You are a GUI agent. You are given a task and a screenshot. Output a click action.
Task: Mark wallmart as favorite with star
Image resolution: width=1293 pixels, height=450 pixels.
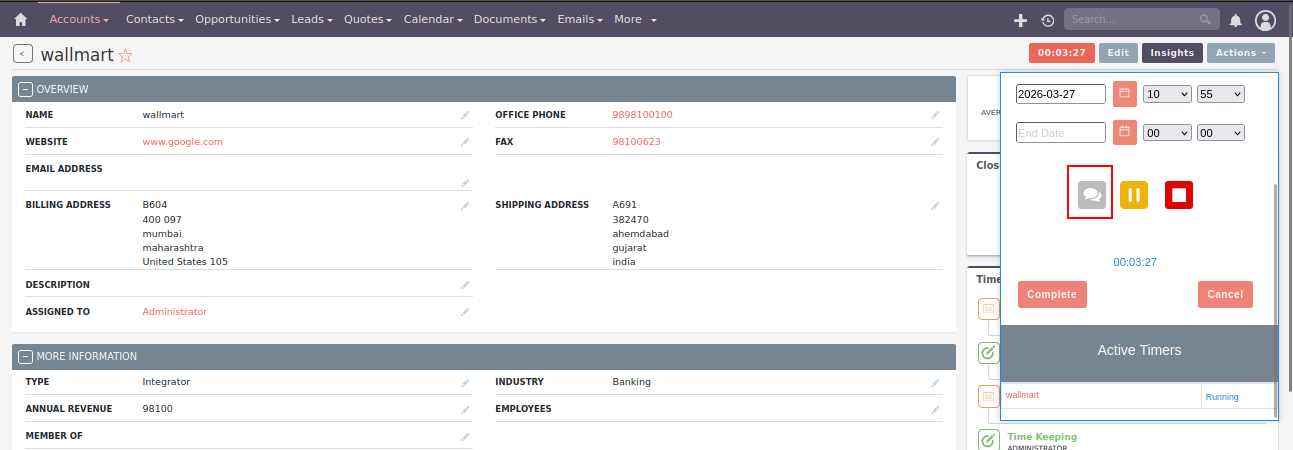coord(125,56)
